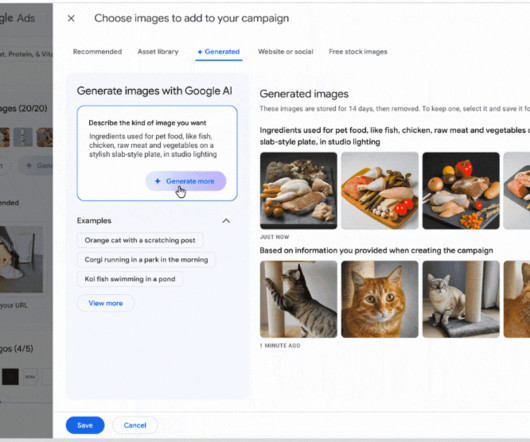Select the orange cat close-up image
The image size is (530, 442).
click(380, 299)
